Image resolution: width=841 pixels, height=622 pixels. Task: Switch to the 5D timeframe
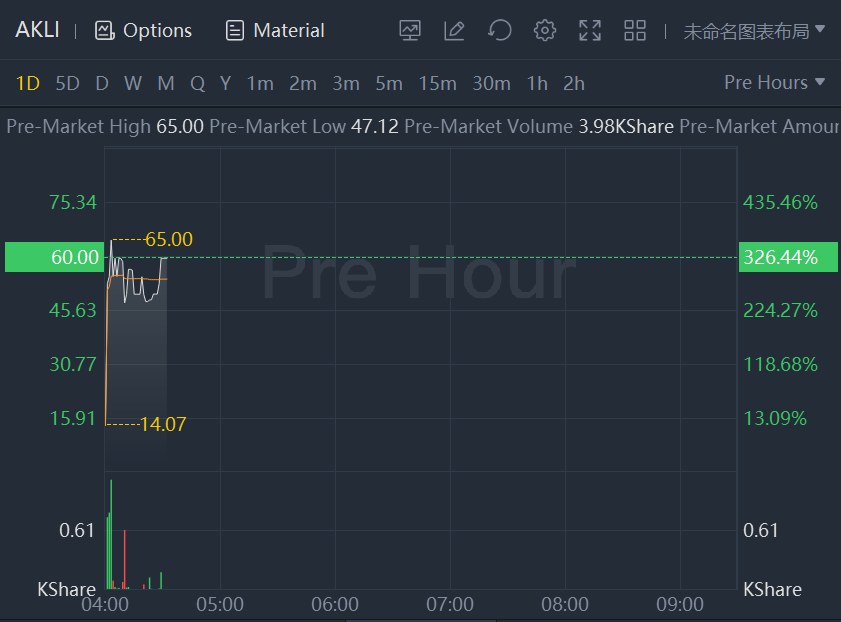(67, 83)
